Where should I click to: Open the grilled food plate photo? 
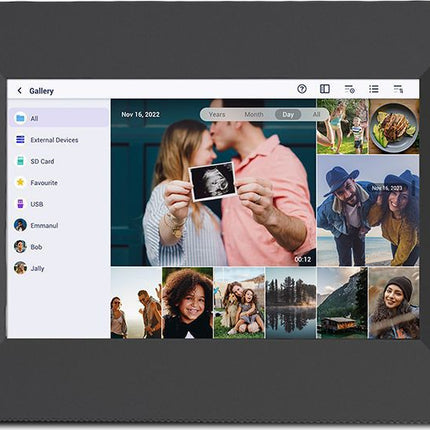pyautogui.click(x=394, y=126)
